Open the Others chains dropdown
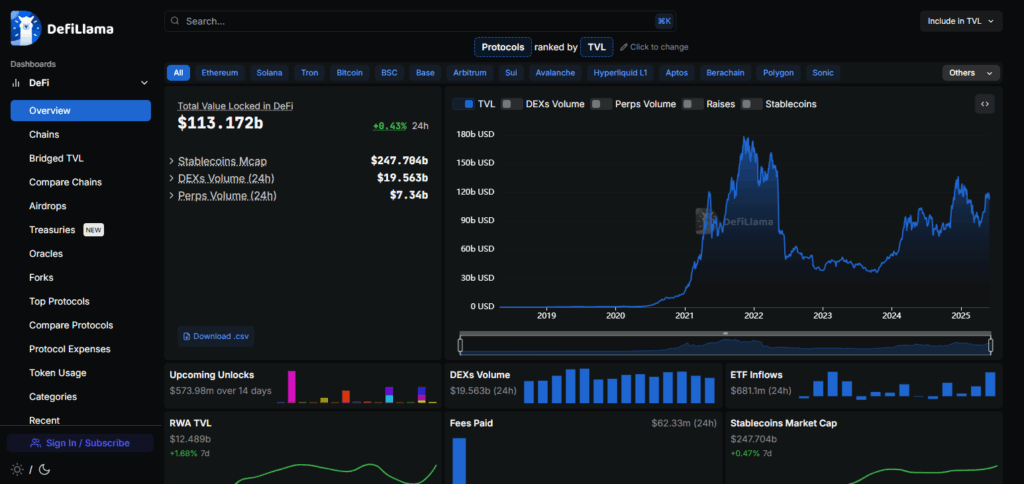 pos(971,73)
